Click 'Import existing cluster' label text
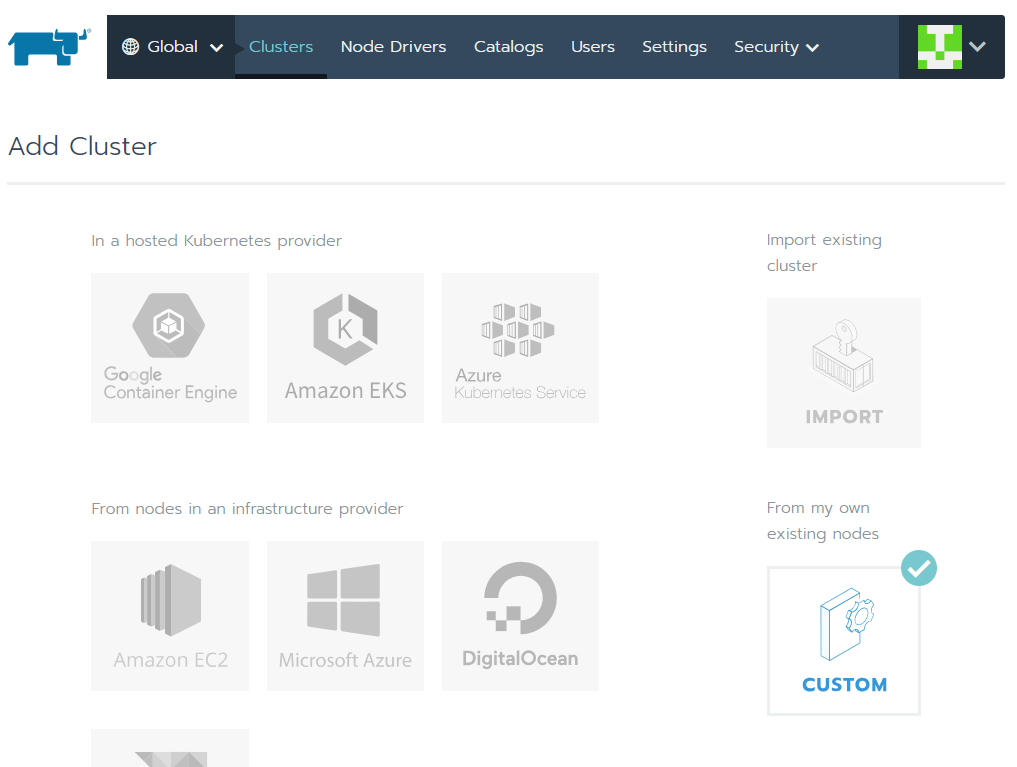1017x767 pixels. [x=824, y=252]
